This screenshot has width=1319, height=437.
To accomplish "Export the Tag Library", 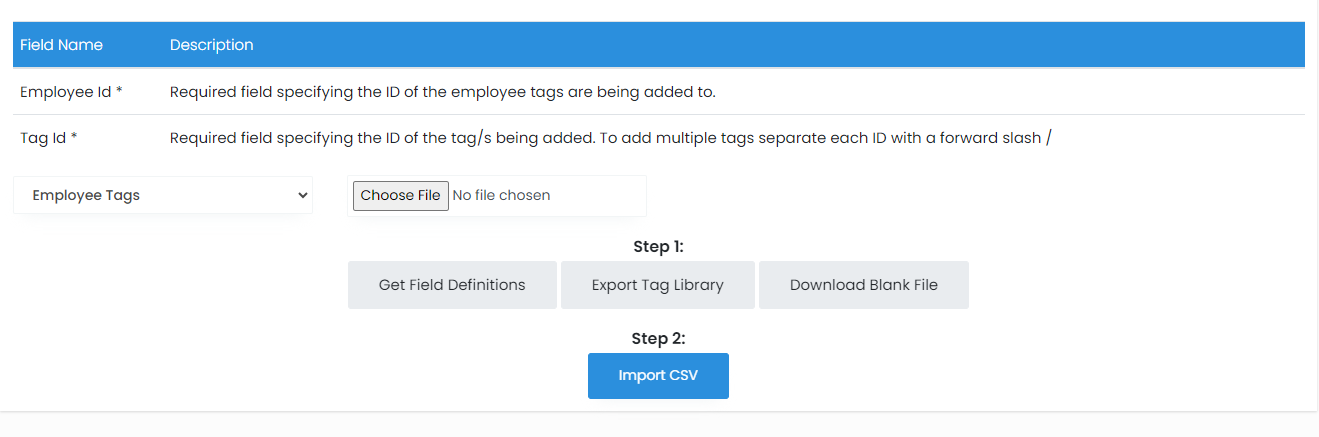I will (x=657, y=285).
